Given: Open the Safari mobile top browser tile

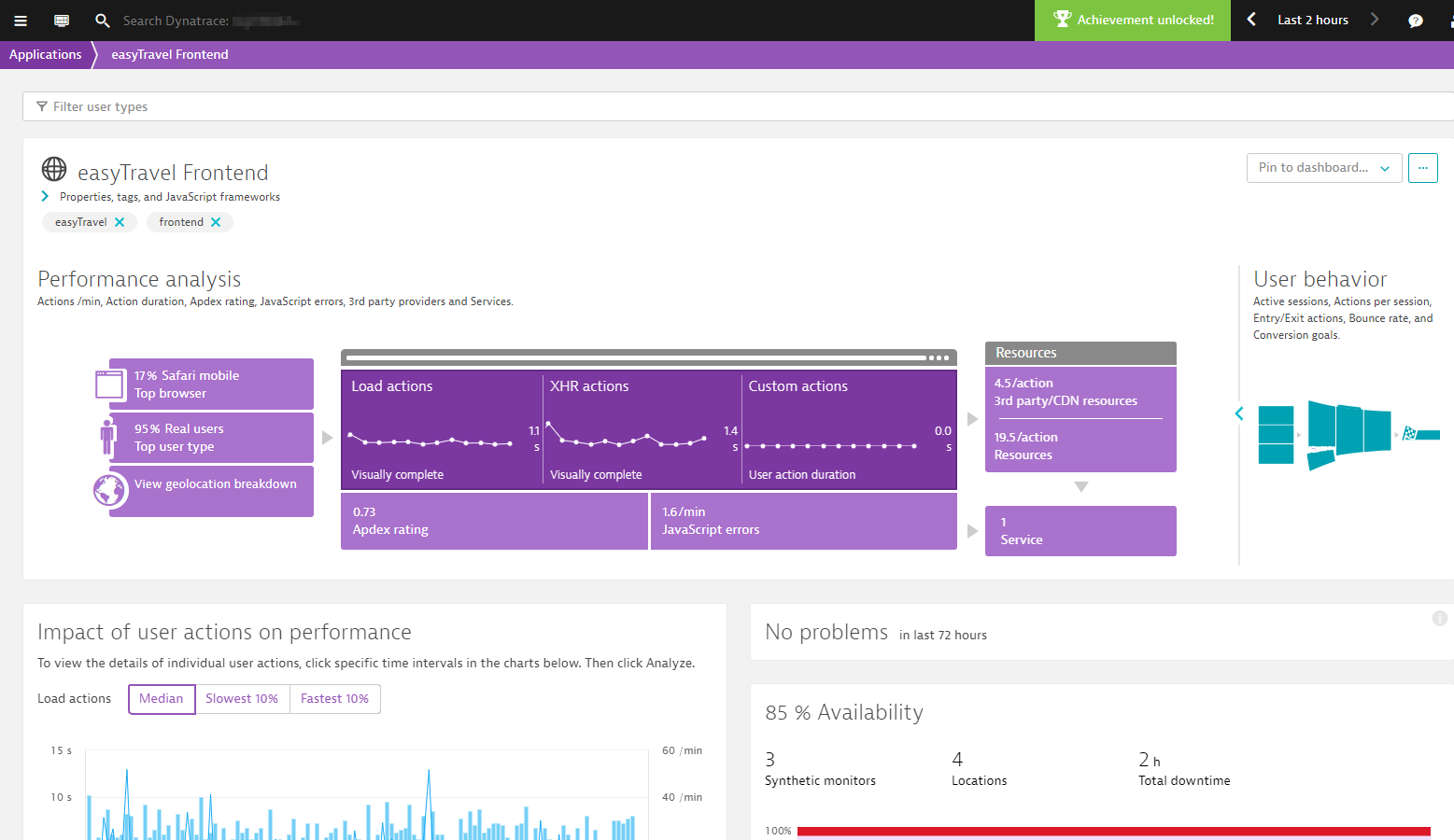Looking at the screenshot, I should pyautogui.click(x=211, y=384).
